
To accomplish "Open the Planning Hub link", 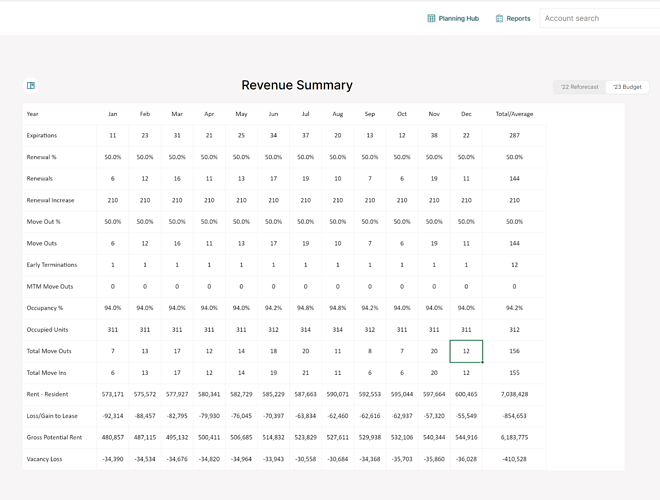I will pos(458,18).
